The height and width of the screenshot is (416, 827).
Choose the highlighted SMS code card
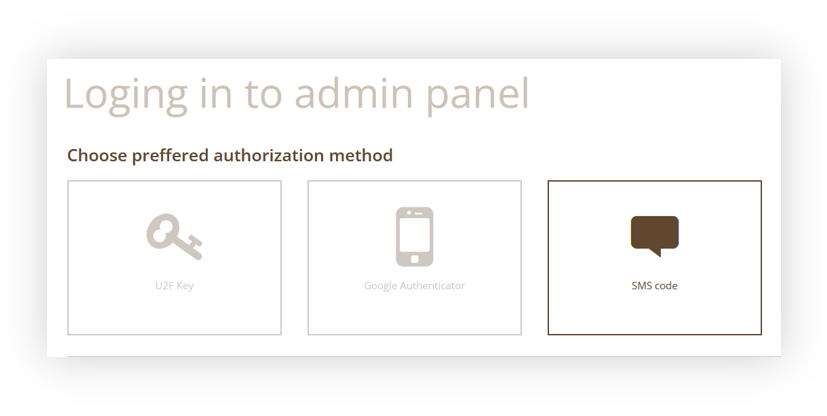pos(655,257)
